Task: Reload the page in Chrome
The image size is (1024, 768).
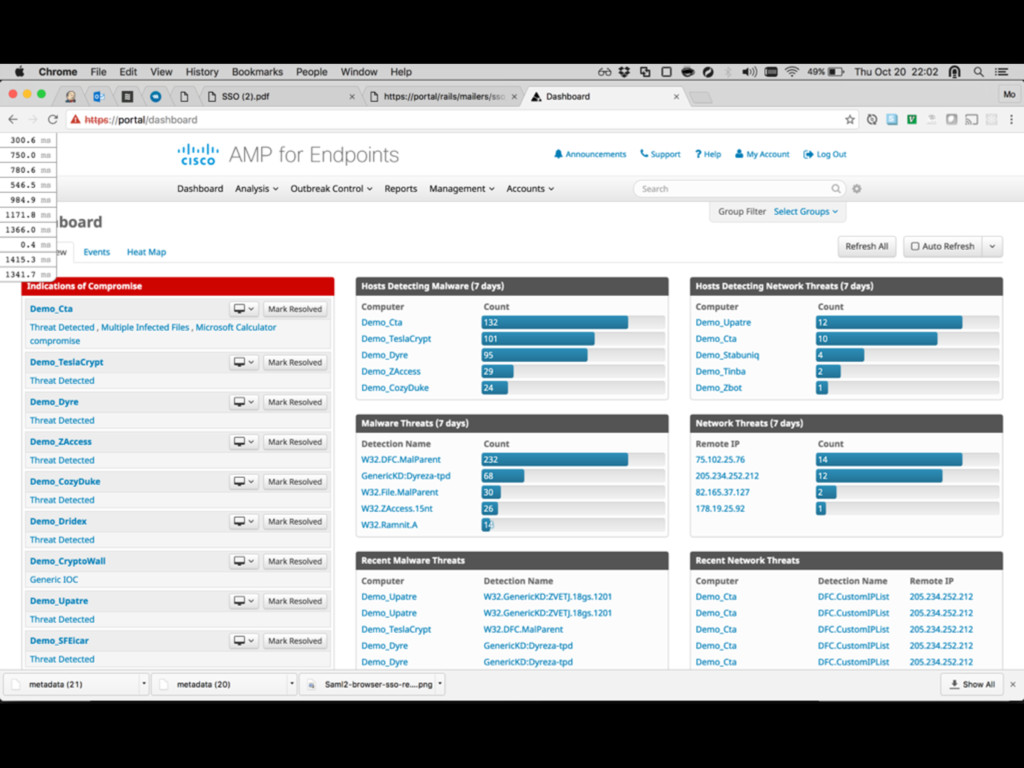Action: pyautogui.click(x=53, y=120)
